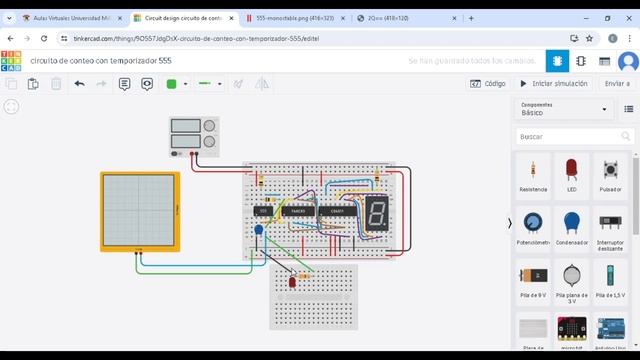Reload the page

point(44,38)
